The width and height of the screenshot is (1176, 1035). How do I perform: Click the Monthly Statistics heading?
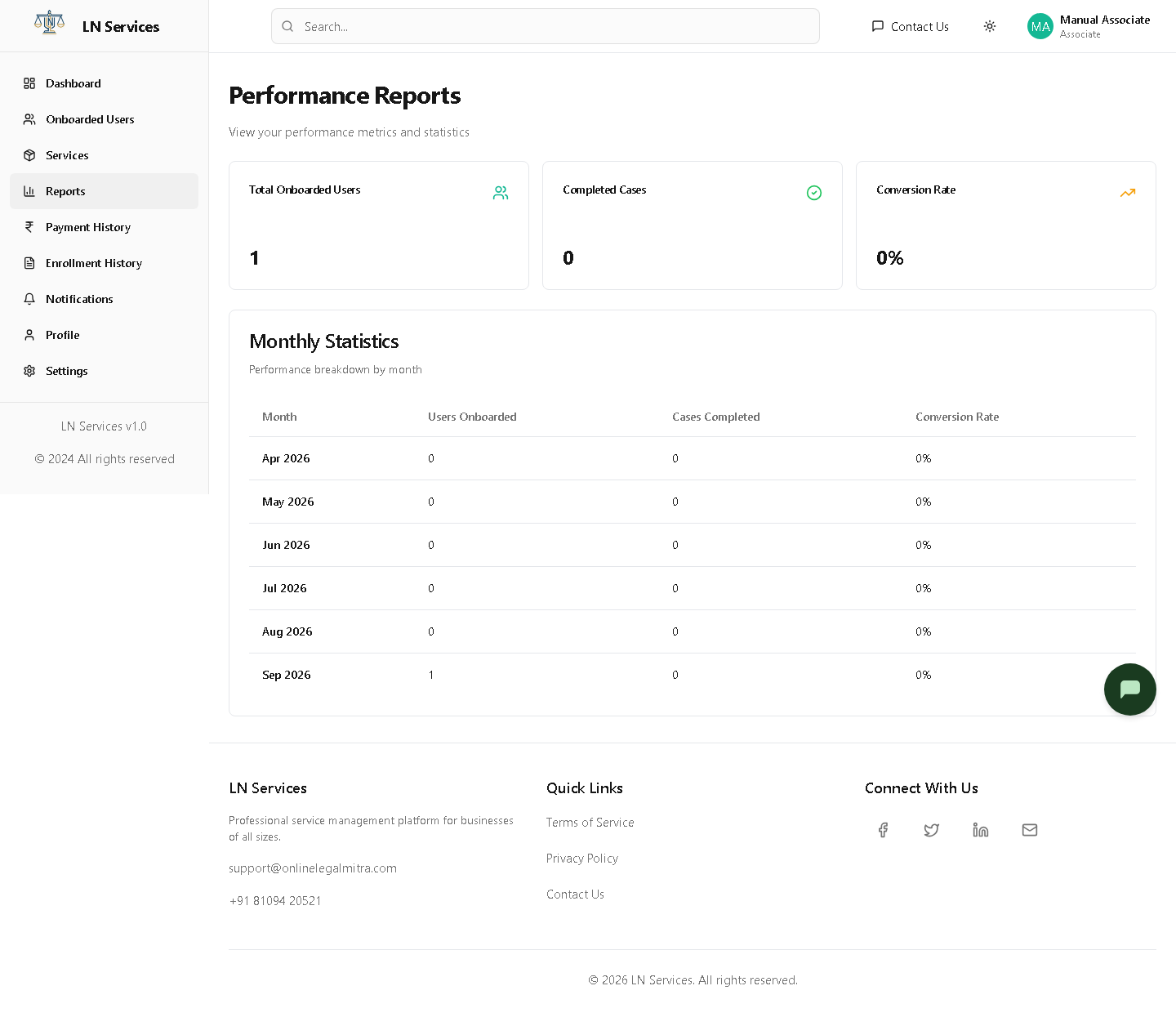click(324, 341)
